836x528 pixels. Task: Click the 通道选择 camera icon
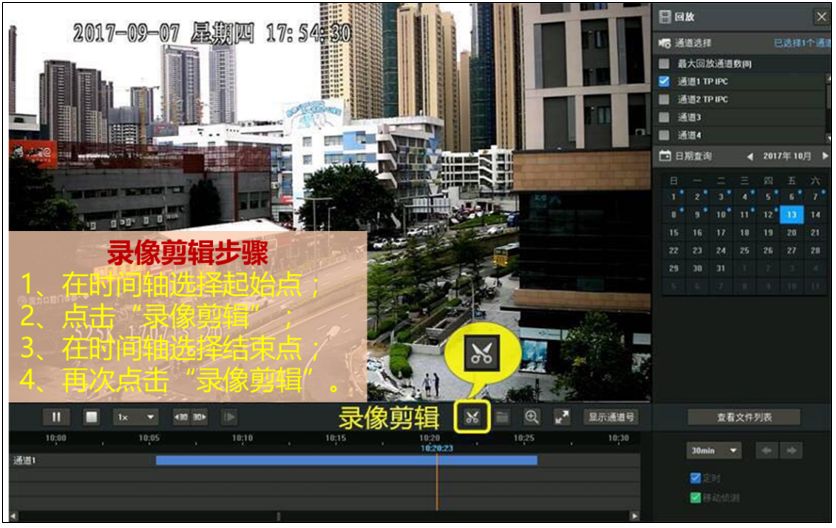point(665,43)
